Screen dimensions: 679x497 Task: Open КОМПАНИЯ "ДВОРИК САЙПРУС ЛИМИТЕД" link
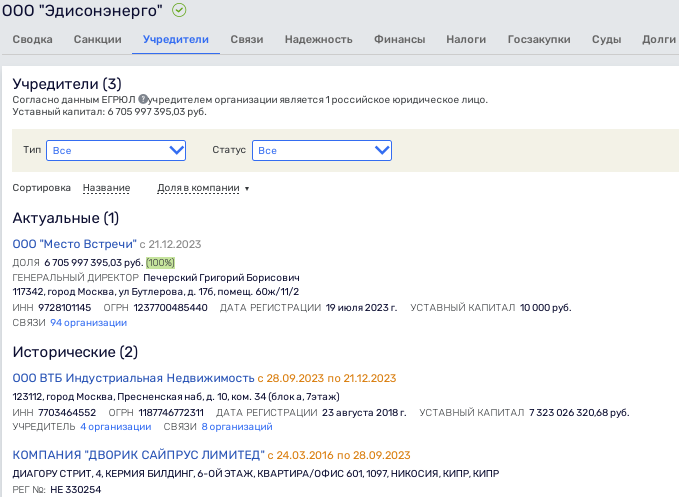pyautogui.click(x=139, y=455)
